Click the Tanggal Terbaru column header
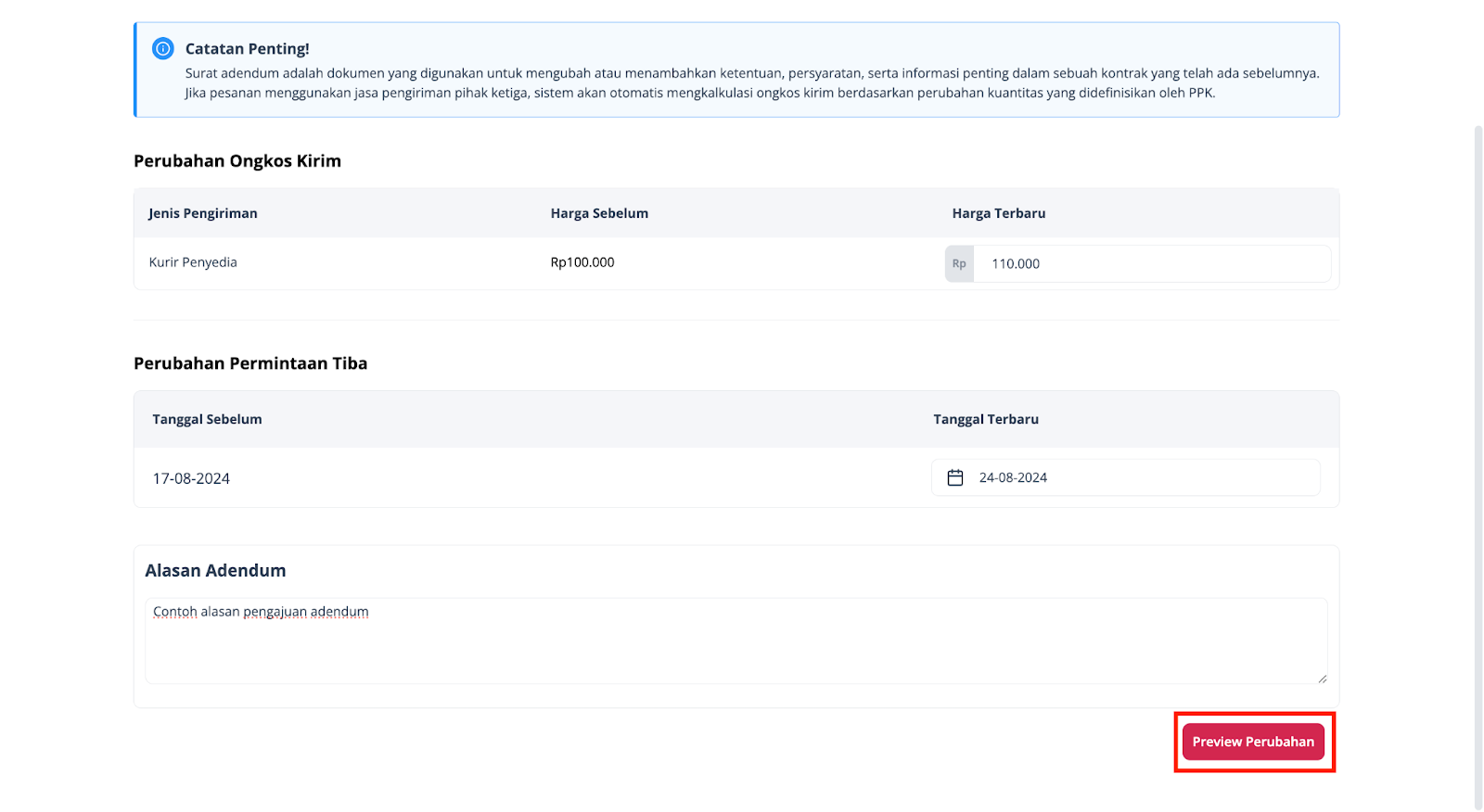Image resolution: width=1484 pixels, height=812 pixels. click(985, 419)
